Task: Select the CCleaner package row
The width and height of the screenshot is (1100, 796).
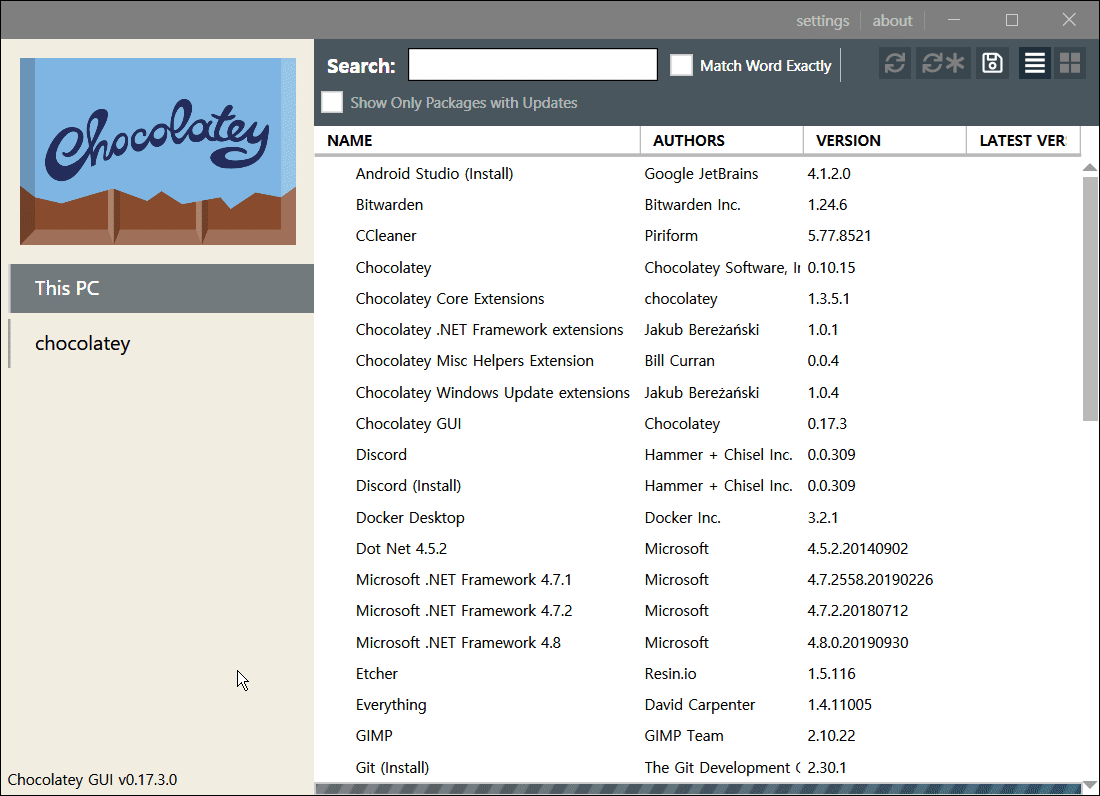Action: pos(698,236)
